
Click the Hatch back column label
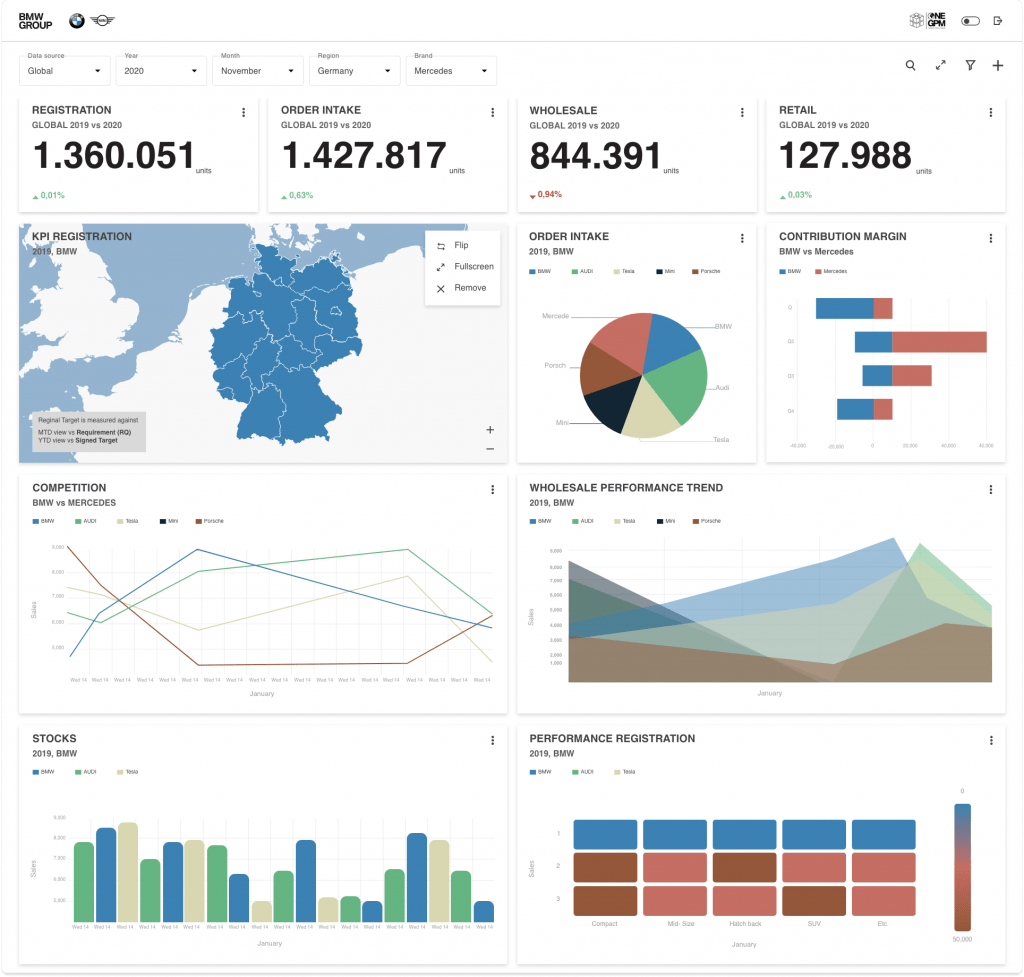click(745, 923)
